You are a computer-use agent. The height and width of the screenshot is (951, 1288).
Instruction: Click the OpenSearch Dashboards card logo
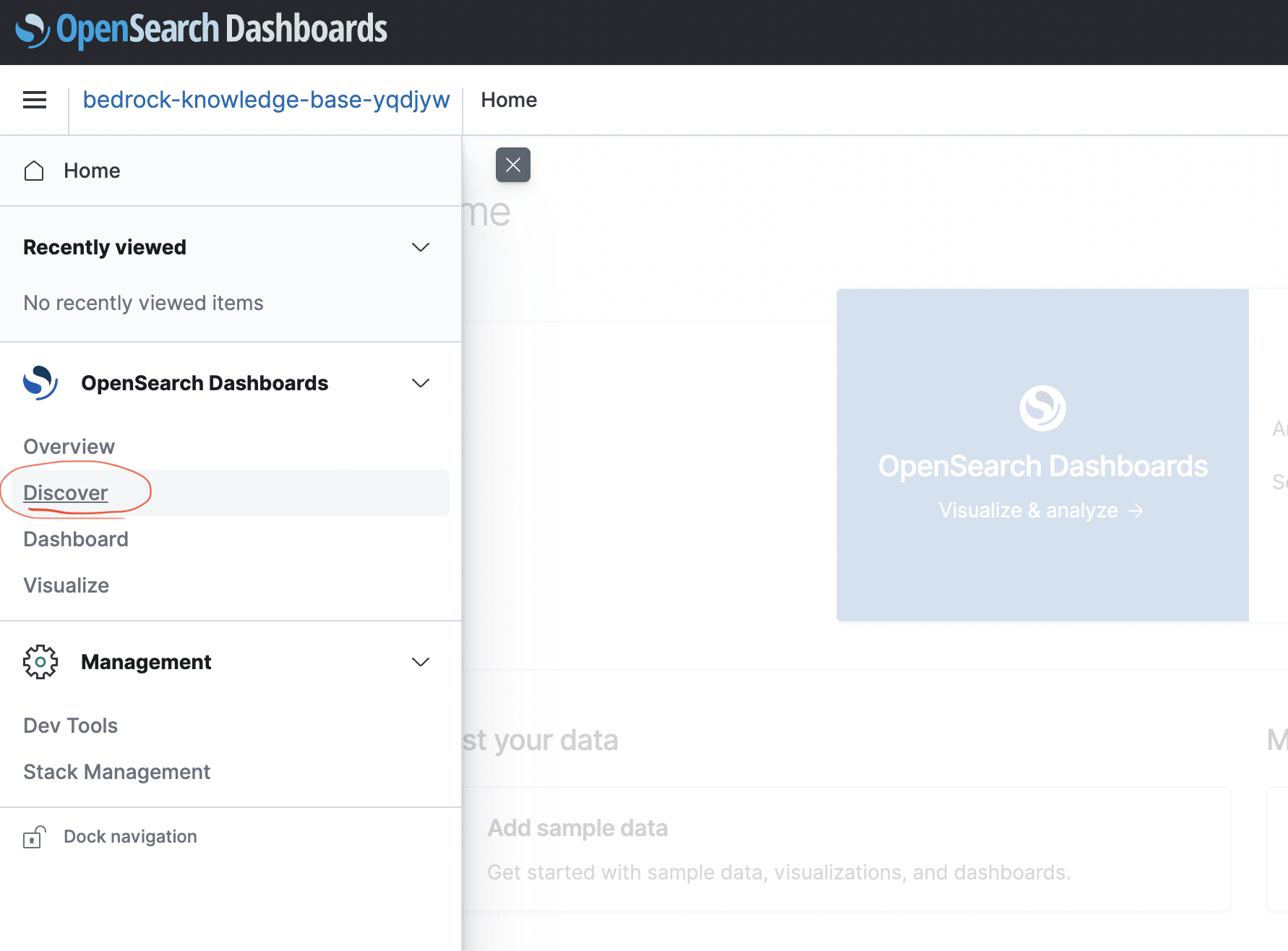pyautogui.click(x=1042, y=408)
